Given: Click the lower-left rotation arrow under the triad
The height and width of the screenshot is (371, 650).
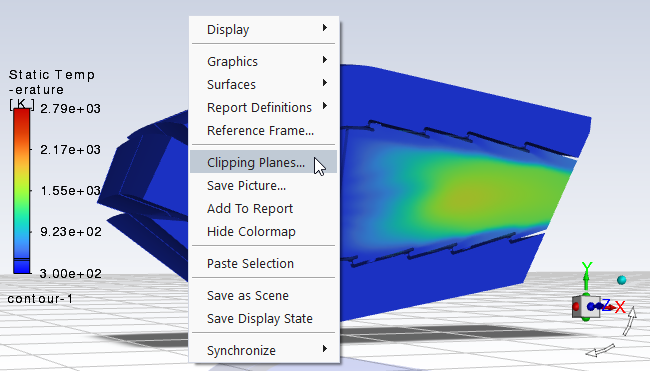Looking at the screenshot, I should click(x=600, y=350).
